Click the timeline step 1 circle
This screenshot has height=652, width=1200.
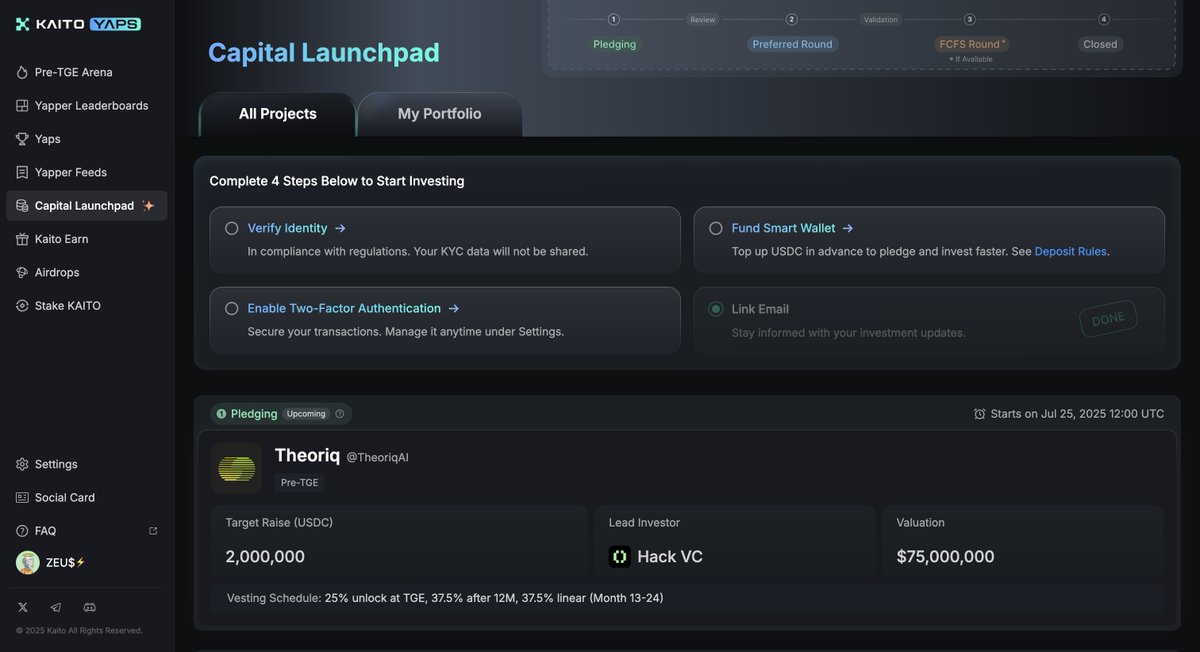coord(613,19)
